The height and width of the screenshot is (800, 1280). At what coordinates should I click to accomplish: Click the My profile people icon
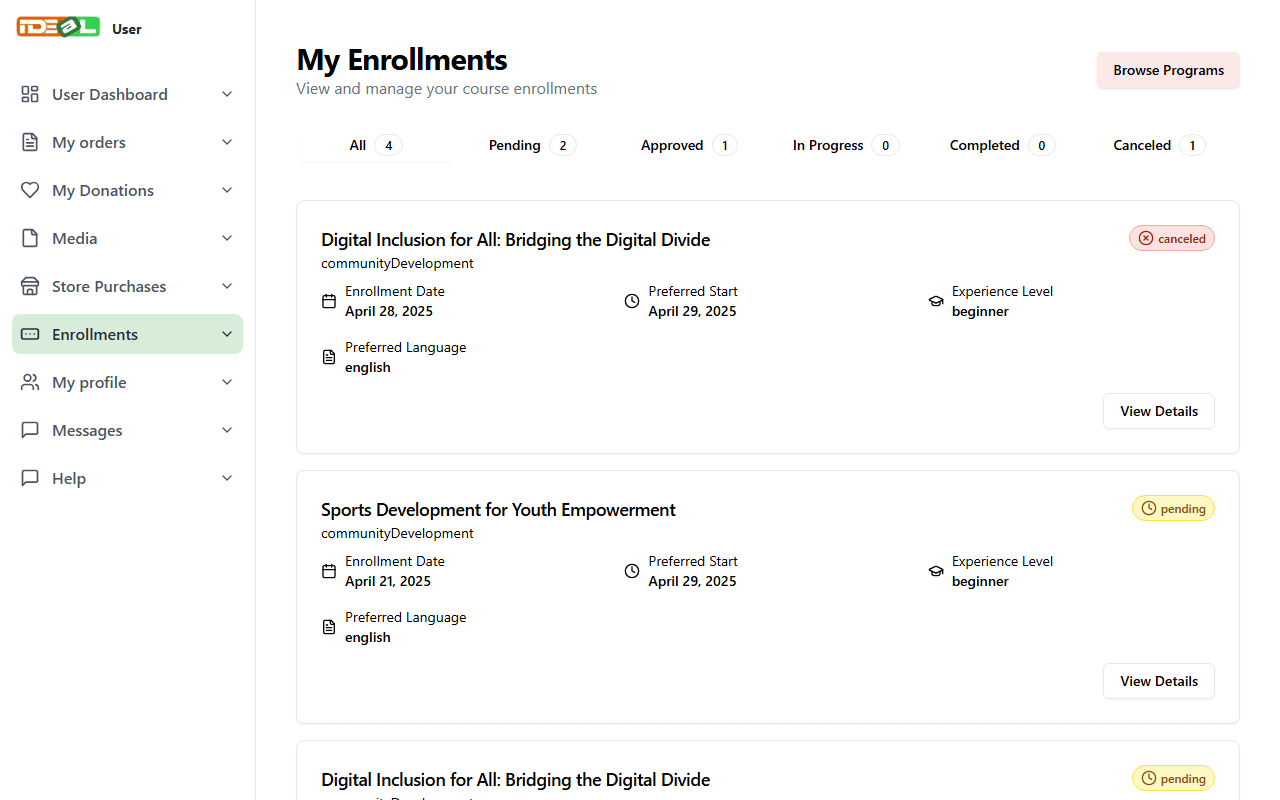tap(30, 382)
